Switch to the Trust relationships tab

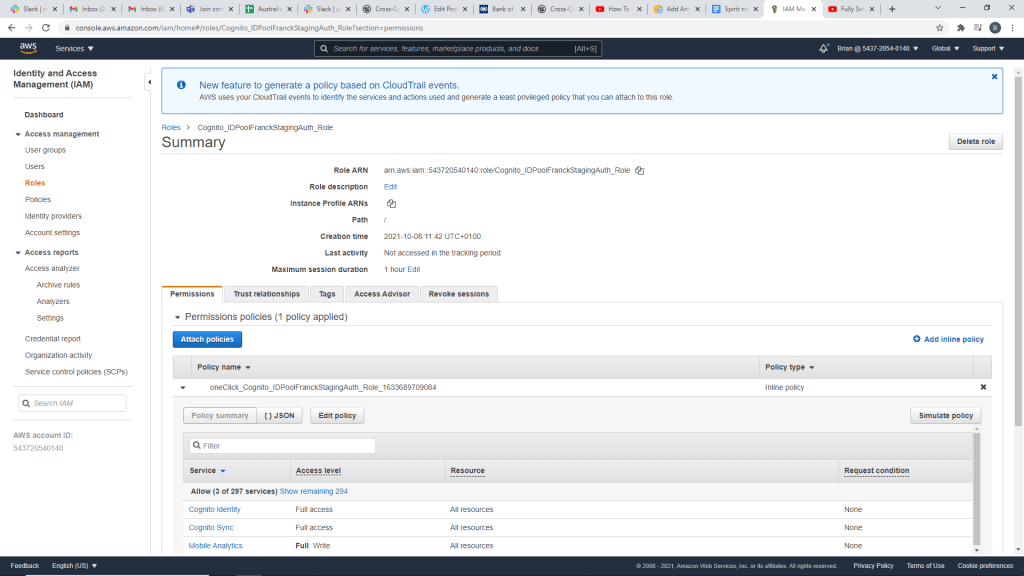point(266,294)
